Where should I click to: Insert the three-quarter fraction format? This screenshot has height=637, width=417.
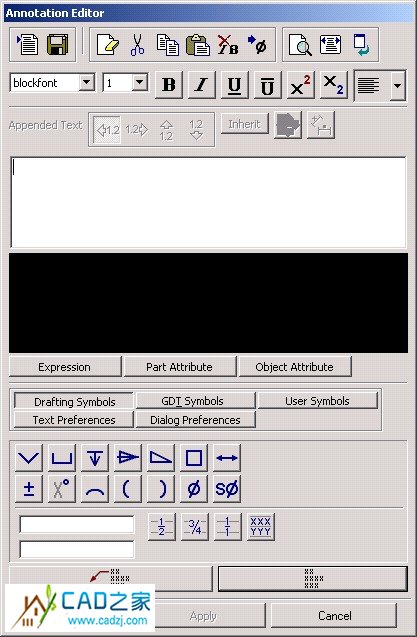[195, 527]
